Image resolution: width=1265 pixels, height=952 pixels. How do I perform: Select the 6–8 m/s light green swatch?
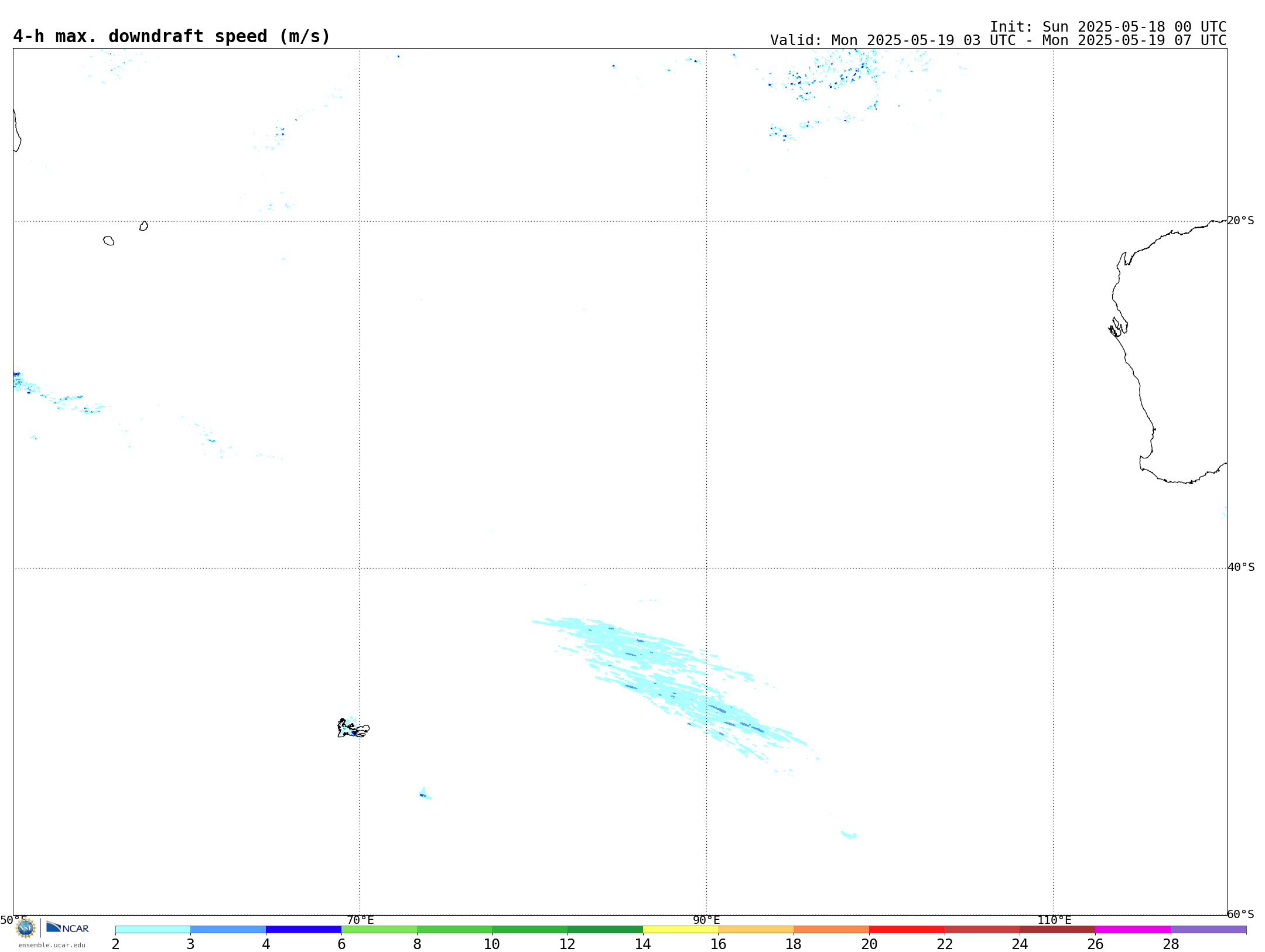[x=379, y=929]
